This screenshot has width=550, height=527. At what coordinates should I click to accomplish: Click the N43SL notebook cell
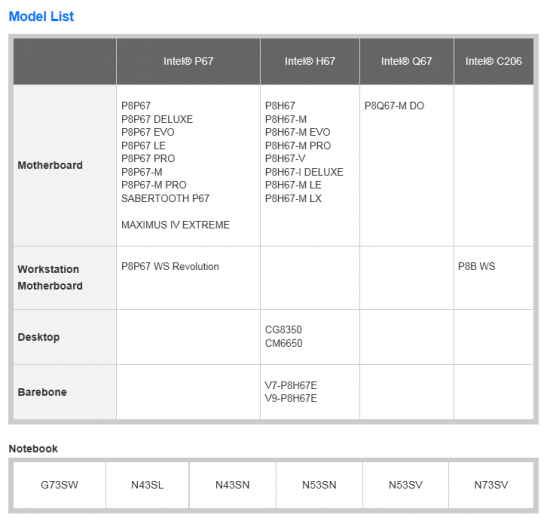pyautogui.click(x=147, y=485)
